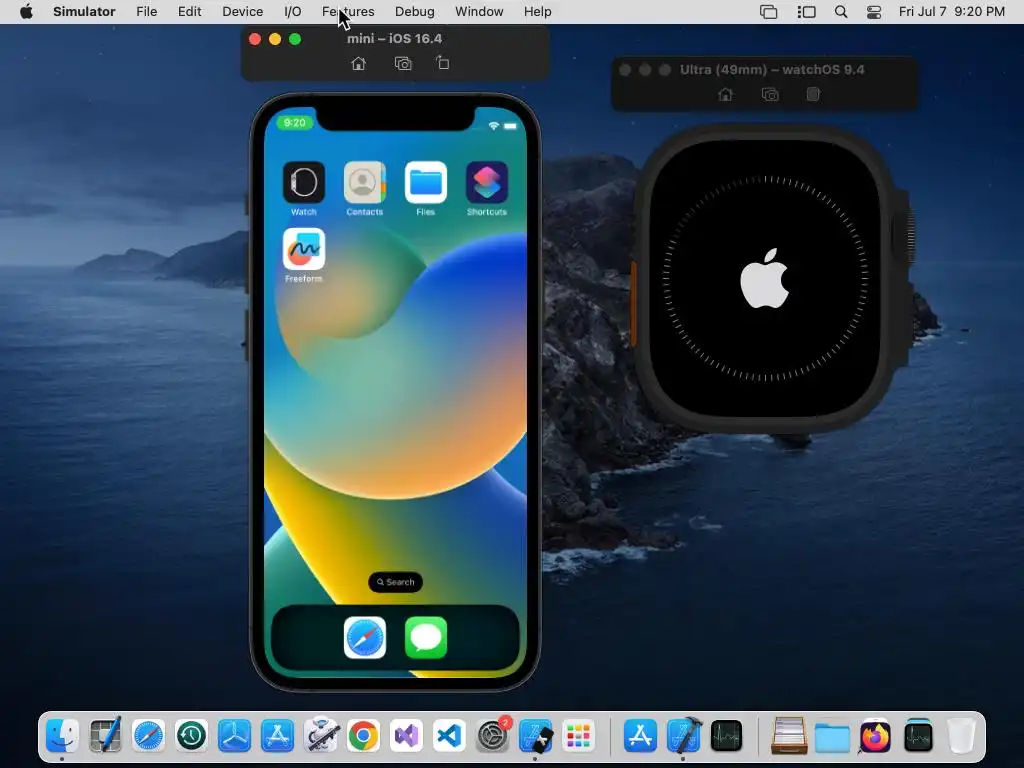Open the File menu
Viewport: 1024px width, 768px height.
(146, 12)
